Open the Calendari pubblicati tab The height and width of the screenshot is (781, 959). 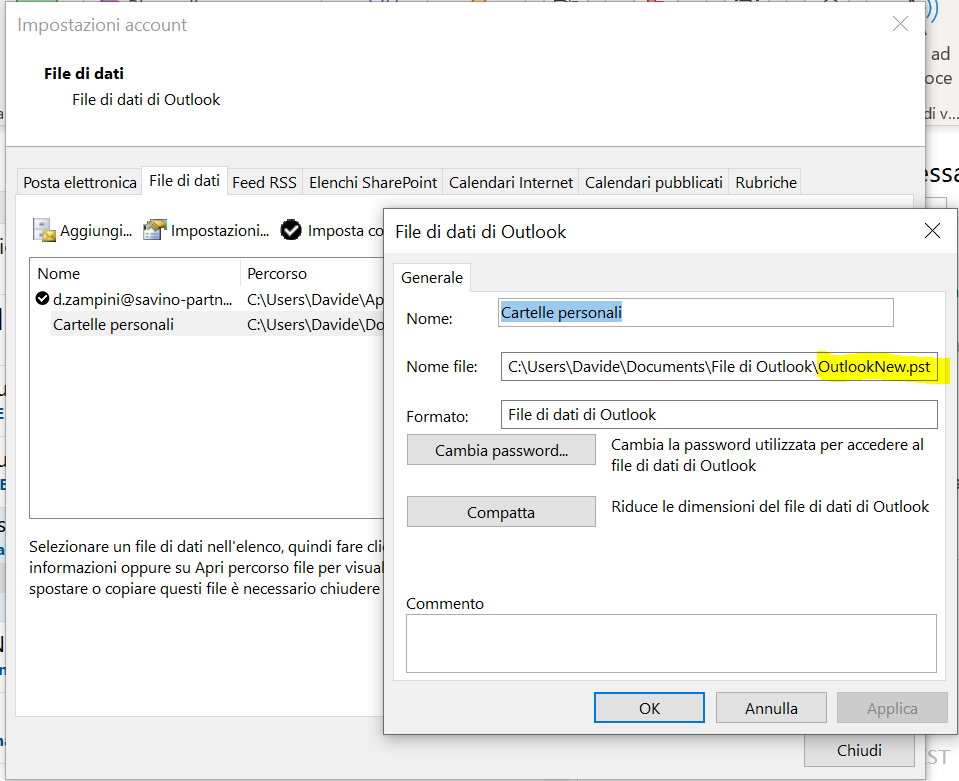[653, 182]
